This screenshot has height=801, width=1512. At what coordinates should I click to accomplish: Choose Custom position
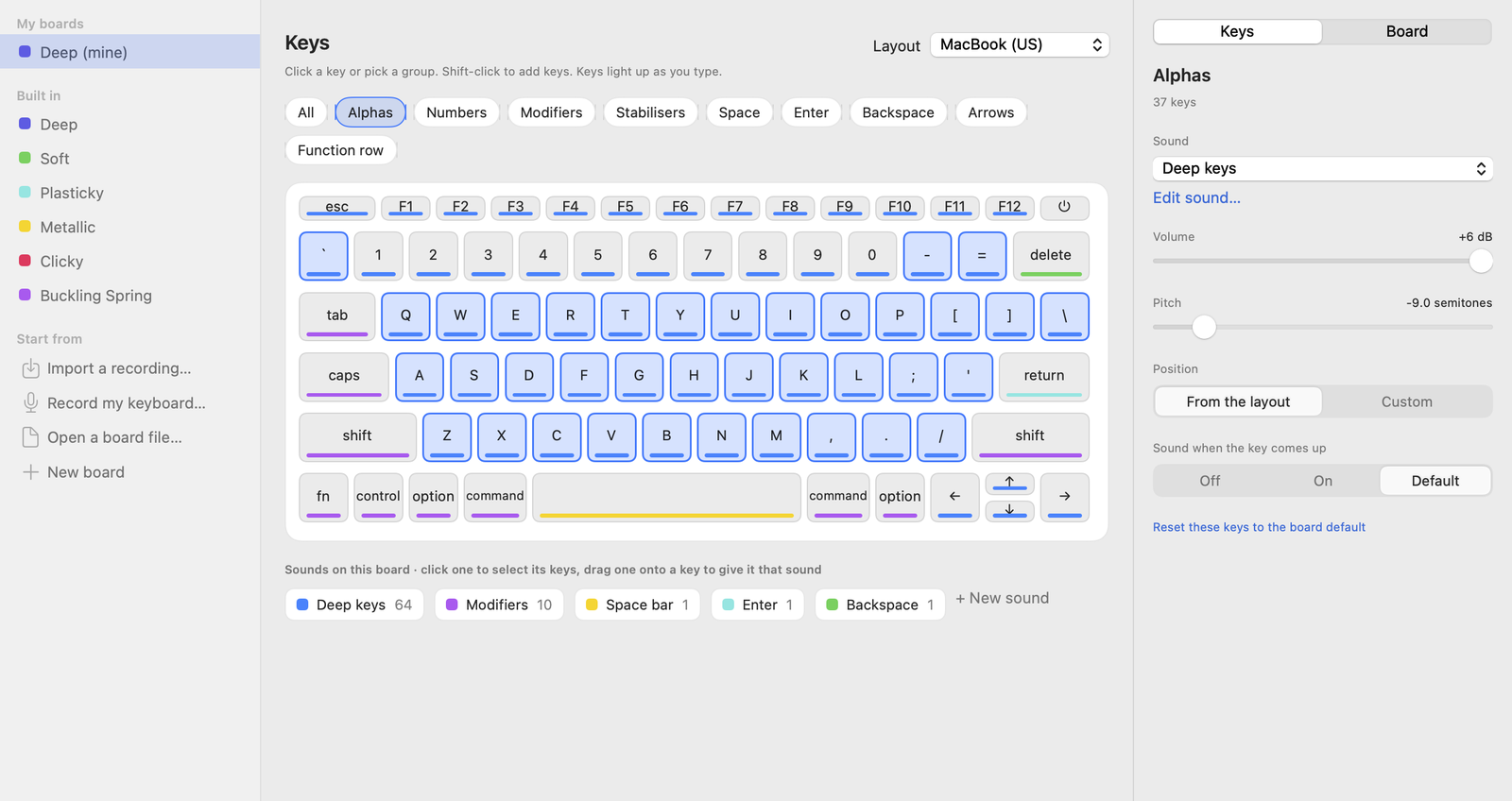coord(1407,401)
